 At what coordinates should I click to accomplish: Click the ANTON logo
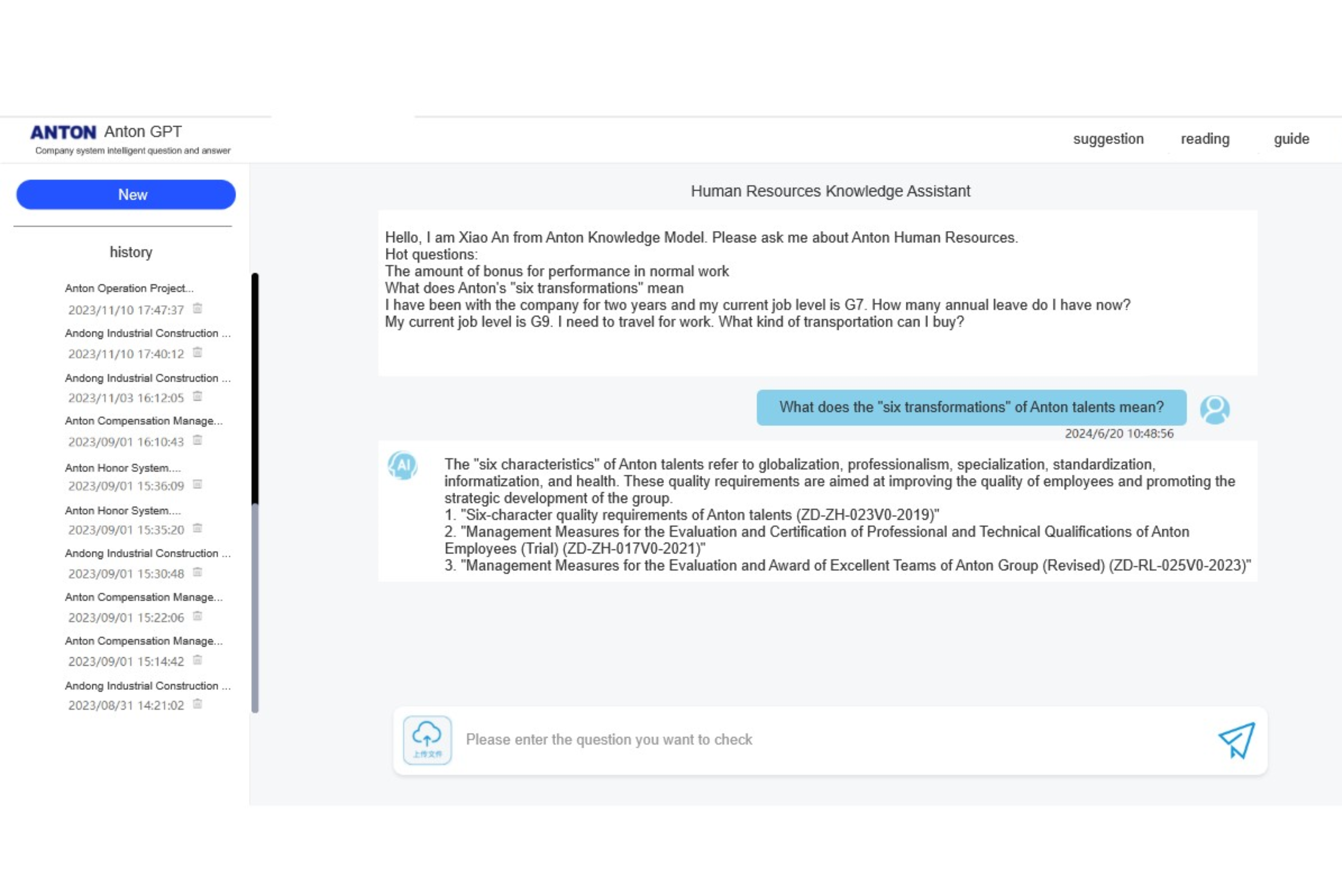pos(63,133)
